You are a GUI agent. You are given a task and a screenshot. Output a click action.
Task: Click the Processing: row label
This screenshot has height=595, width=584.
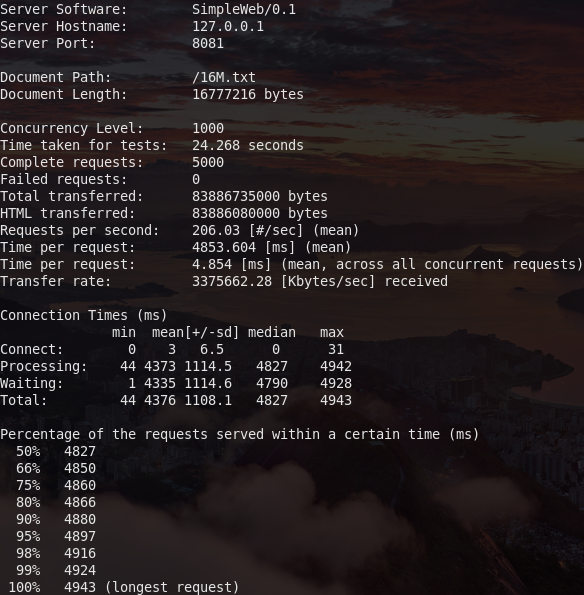point(44,367)
